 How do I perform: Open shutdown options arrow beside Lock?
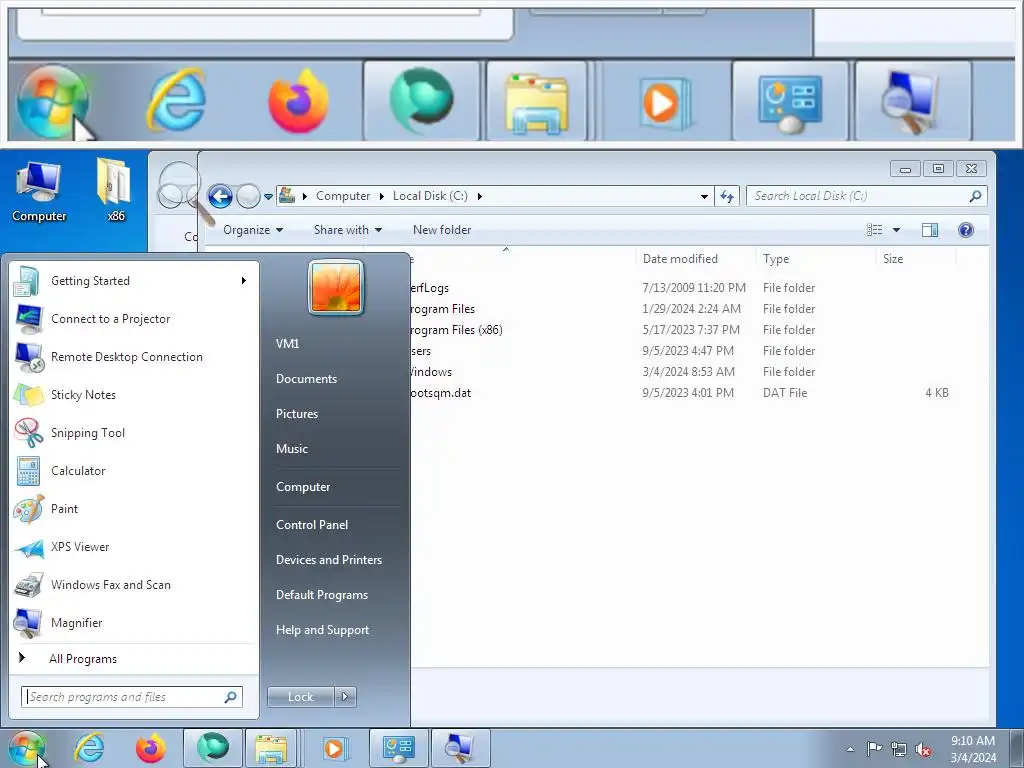tap(345, 697)
